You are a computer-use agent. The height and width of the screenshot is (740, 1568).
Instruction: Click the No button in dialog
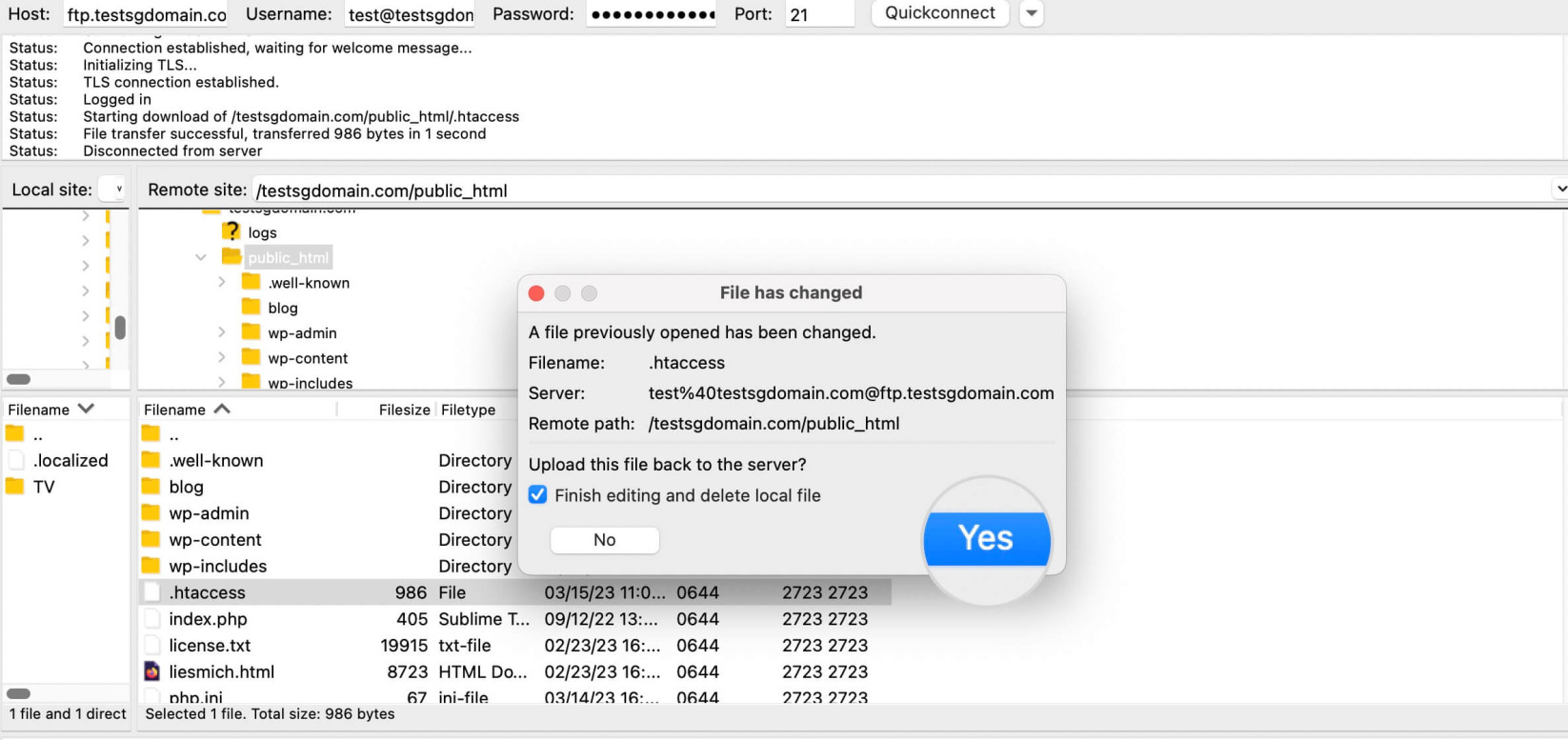[605, 540]
